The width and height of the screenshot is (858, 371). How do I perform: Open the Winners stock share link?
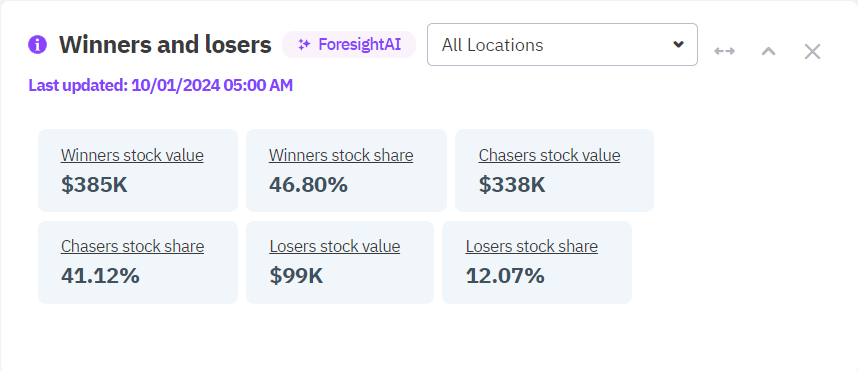(341, 155)
